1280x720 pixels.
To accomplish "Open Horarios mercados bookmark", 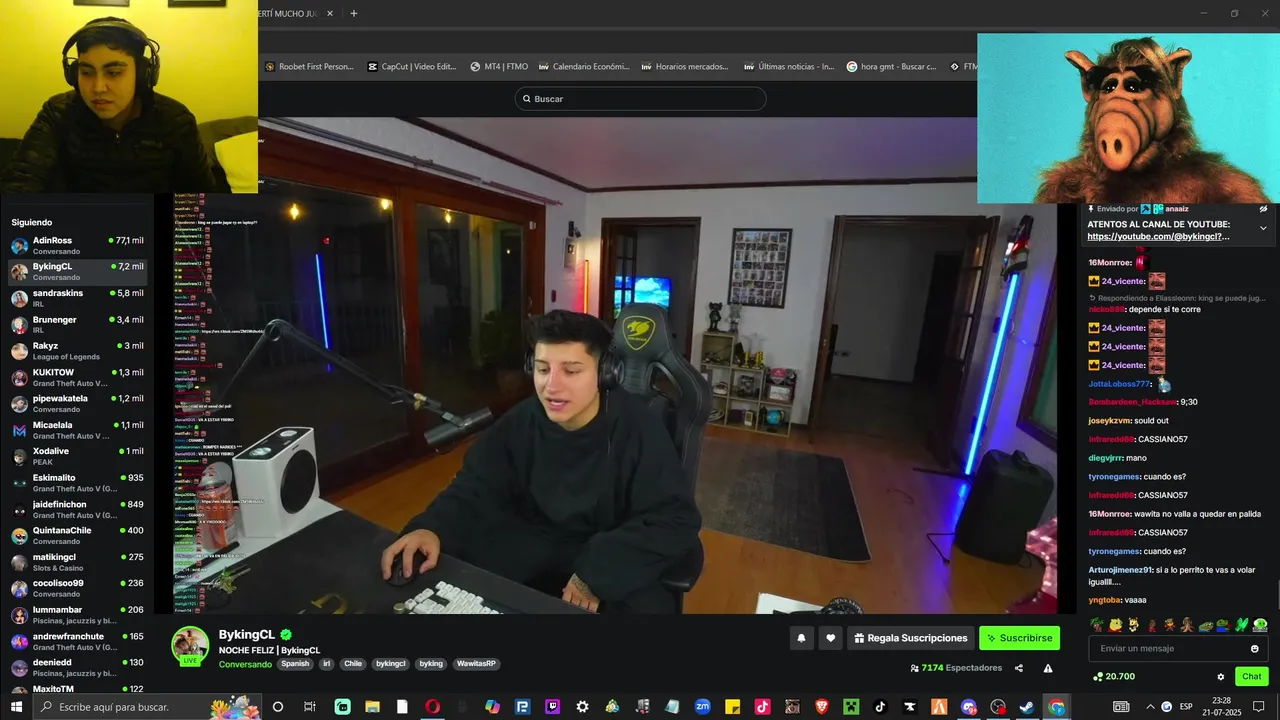I will (x=686, y=67).
